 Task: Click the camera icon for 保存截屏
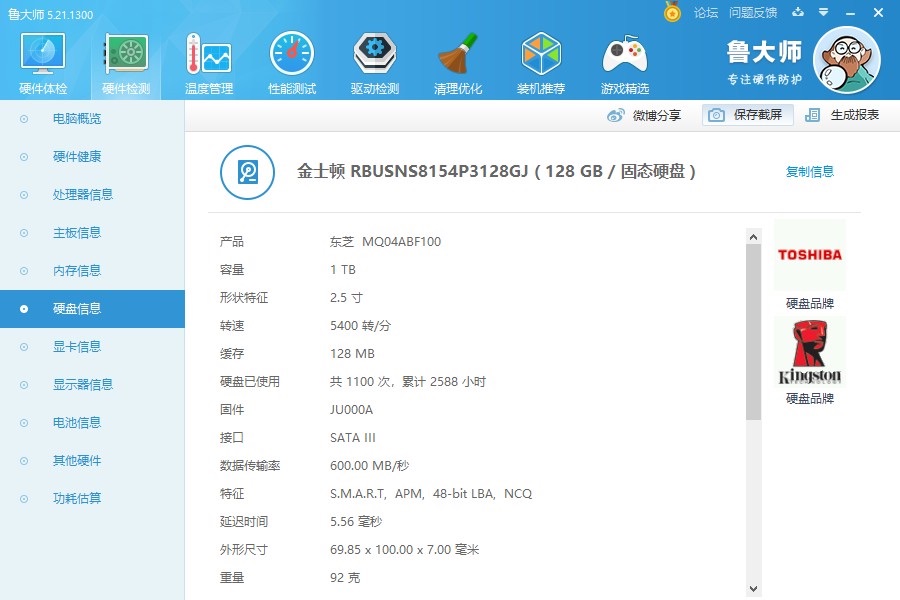tap(716, 115)
